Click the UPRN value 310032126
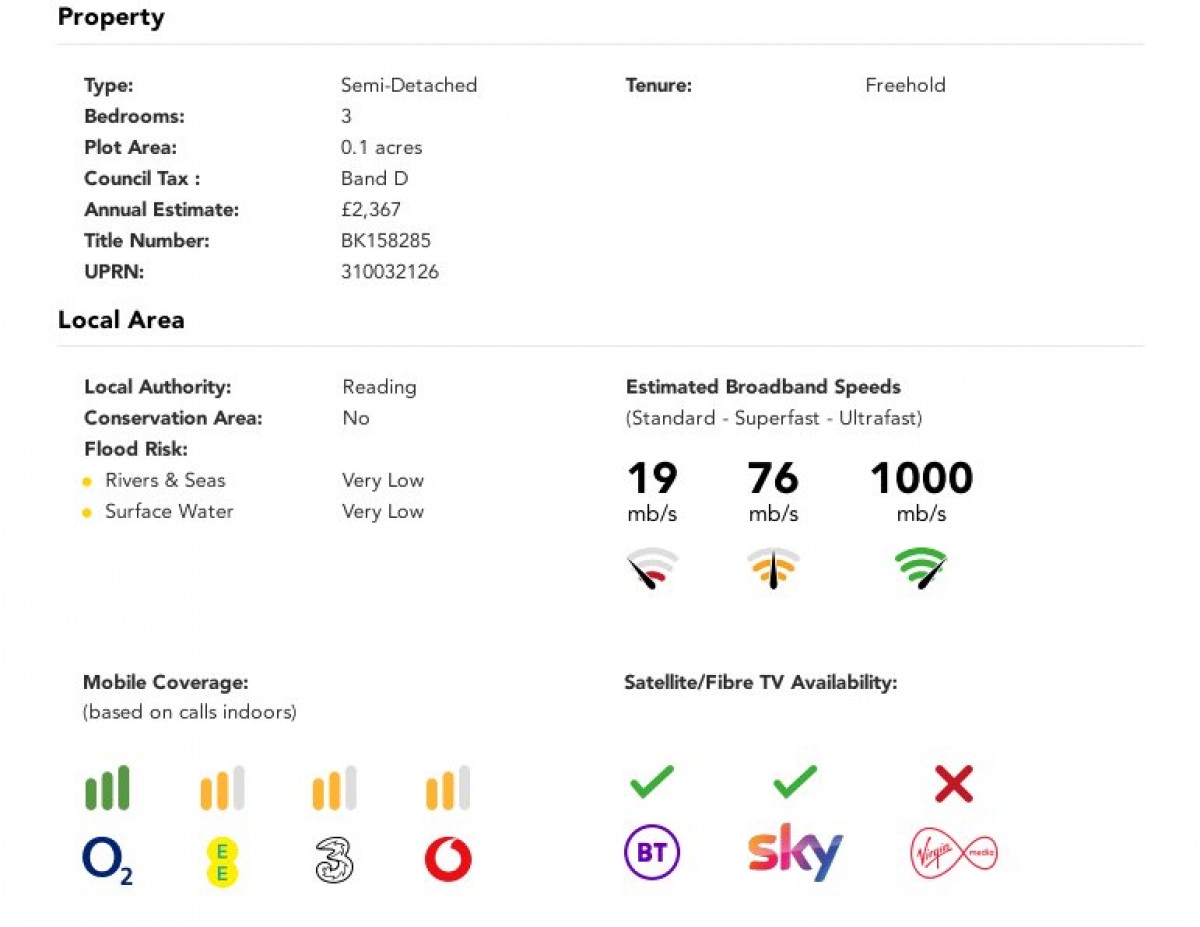This screenshot has width=1200, height=927. pyautogui.click(x=389, y=272)
